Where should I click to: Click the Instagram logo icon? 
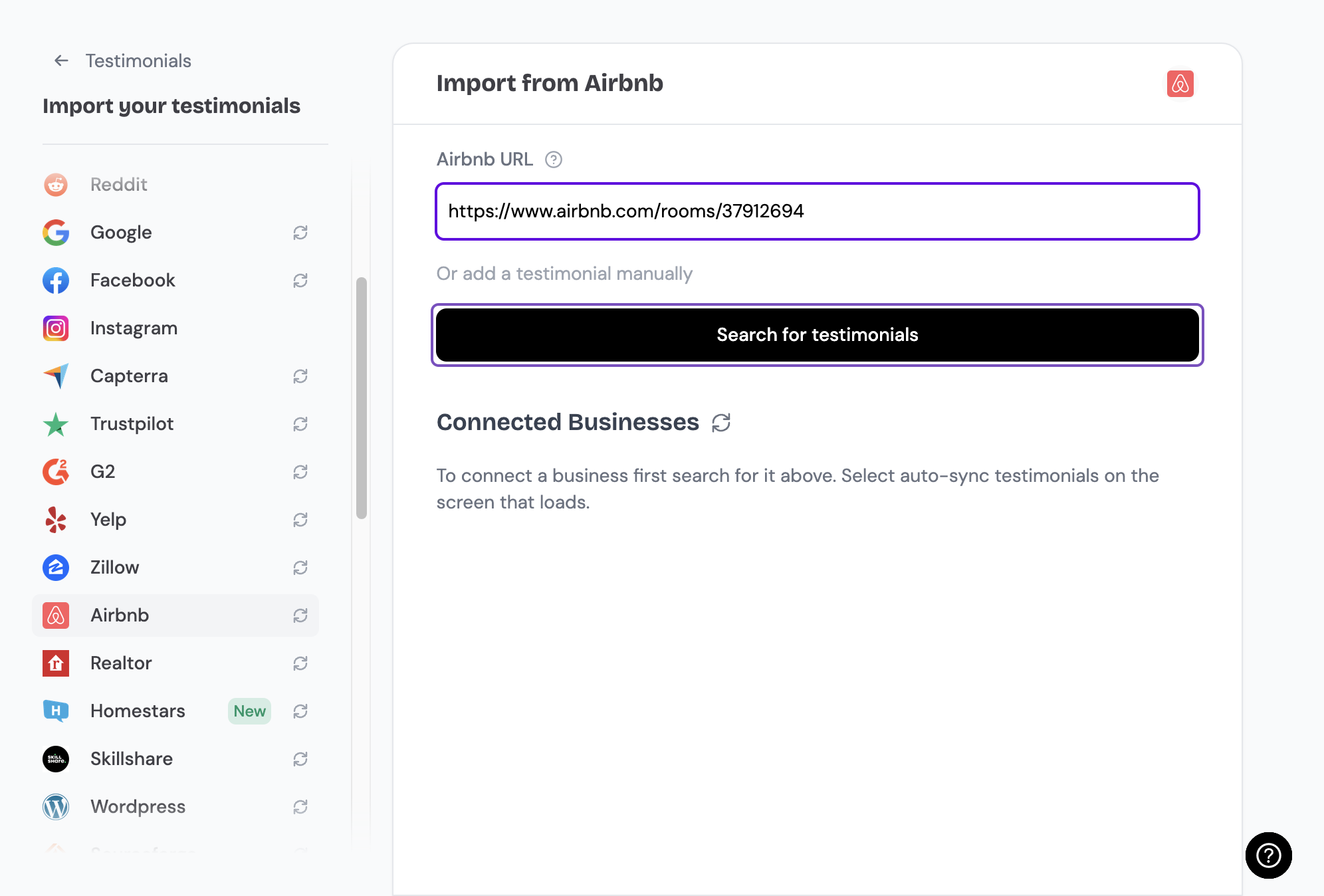tap(56, 328)
